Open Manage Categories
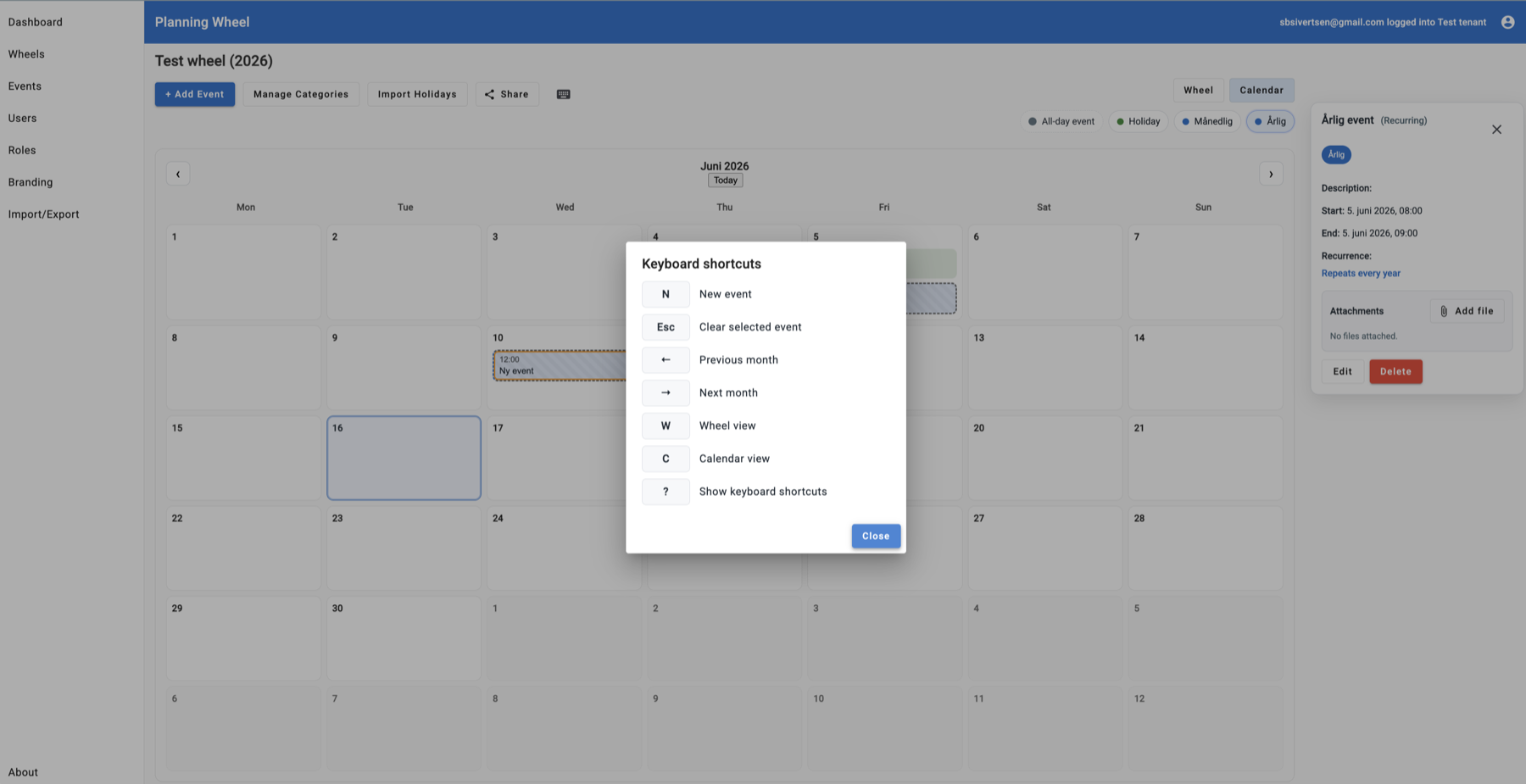This screenshot has width=1526, height=784. point(301,94)
